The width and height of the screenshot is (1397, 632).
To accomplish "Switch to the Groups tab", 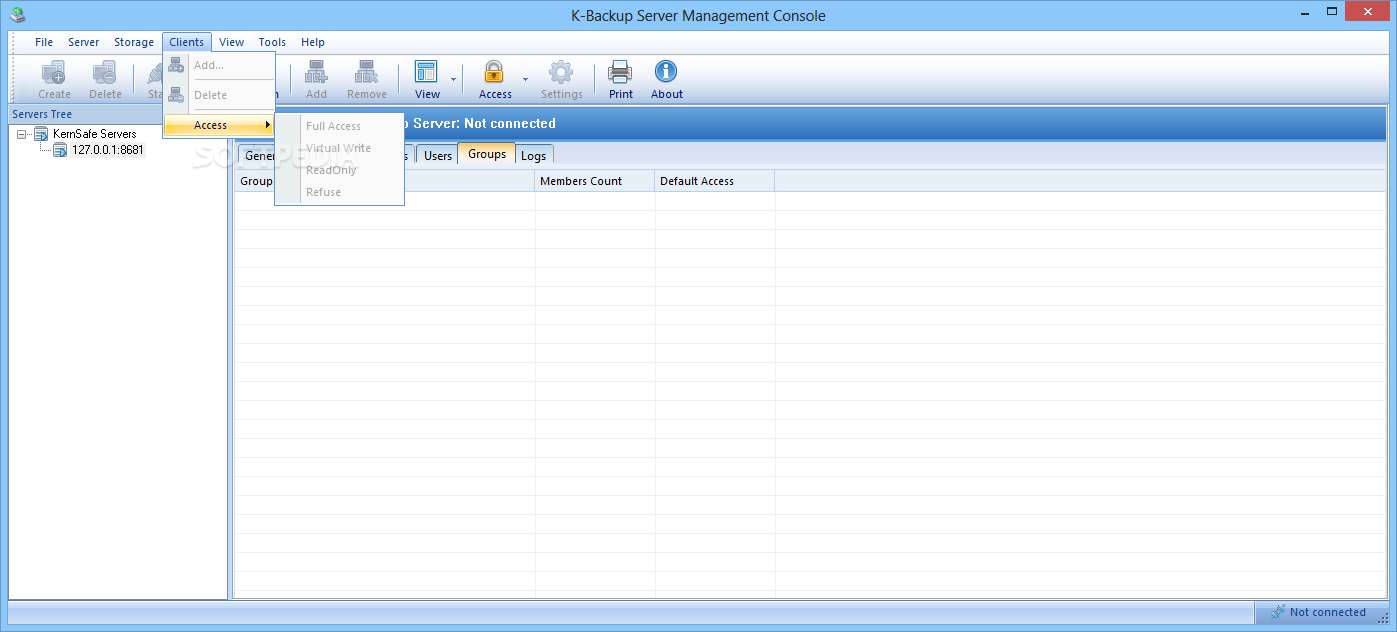I will click(487, 153).
